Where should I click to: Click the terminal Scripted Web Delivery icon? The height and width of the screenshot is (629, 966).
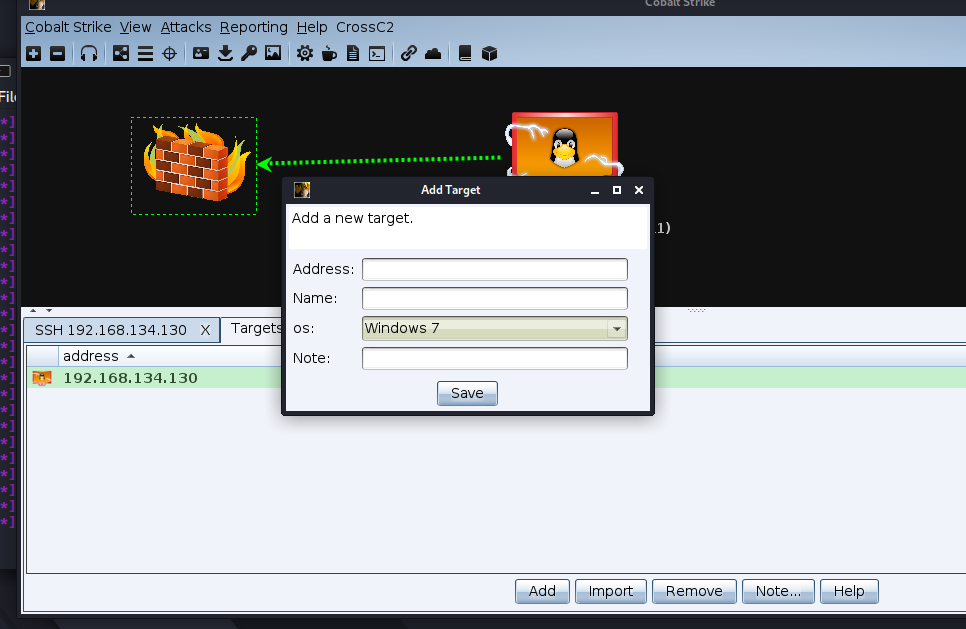pos(377,54)
